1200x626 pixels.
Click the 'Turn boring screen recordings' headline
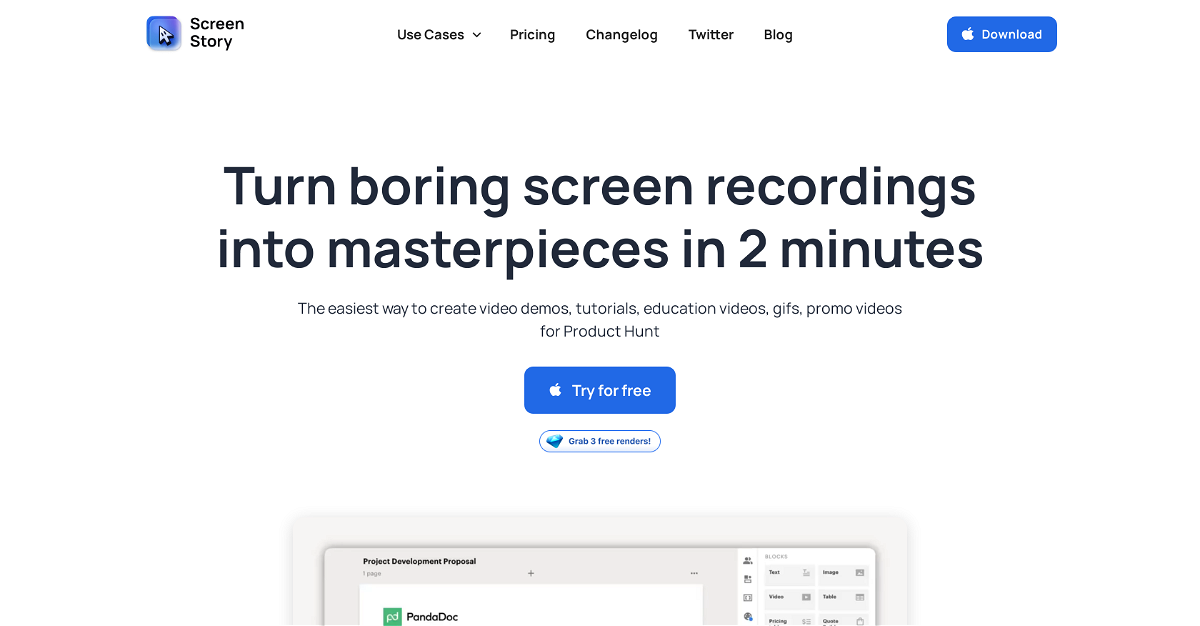point(600,217)
